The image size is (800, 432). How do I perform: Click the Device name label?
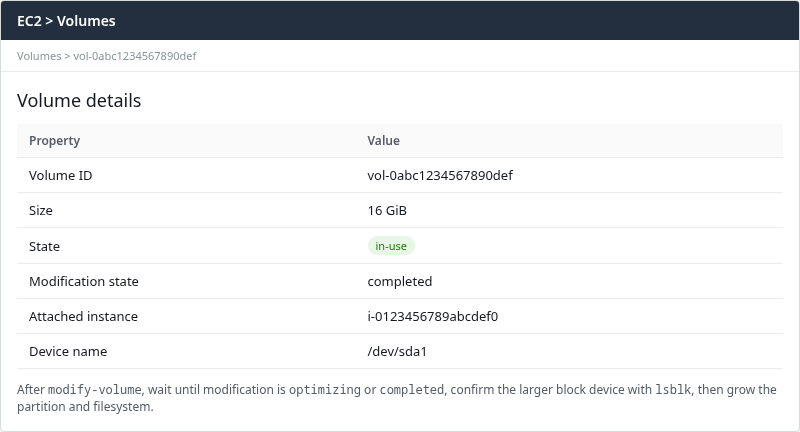pos(68,352)
